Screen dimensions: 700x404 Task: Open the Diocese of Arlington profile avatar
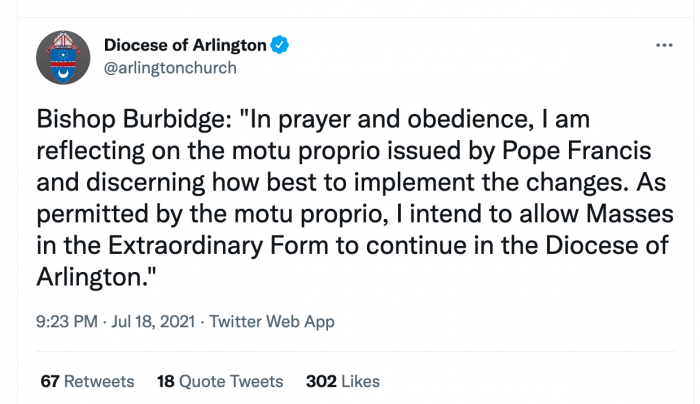[x=63, y=57]
